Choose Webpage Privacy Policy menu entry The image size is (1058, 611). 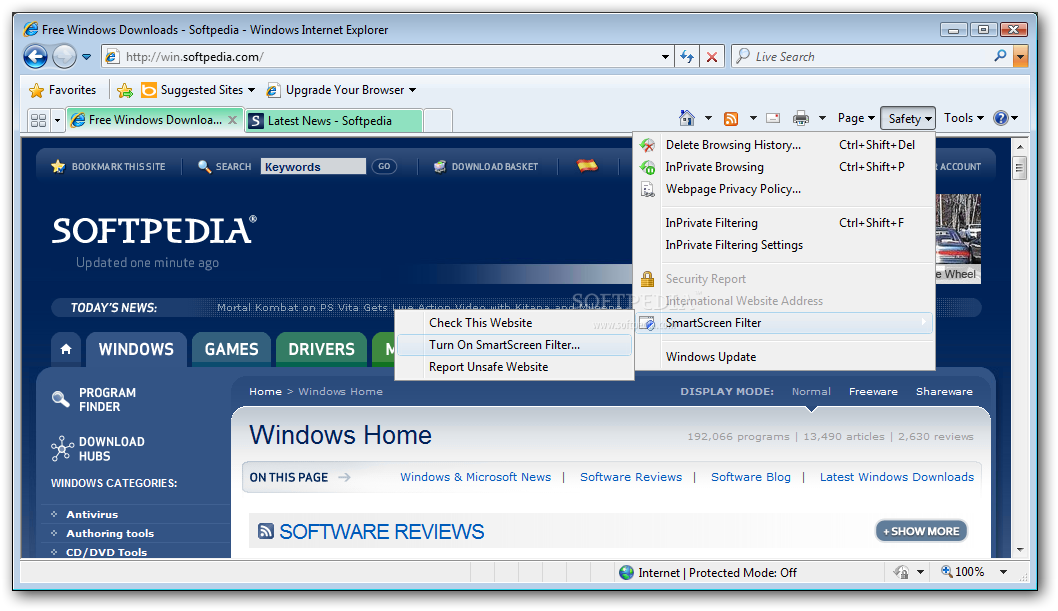click(784, 190)
